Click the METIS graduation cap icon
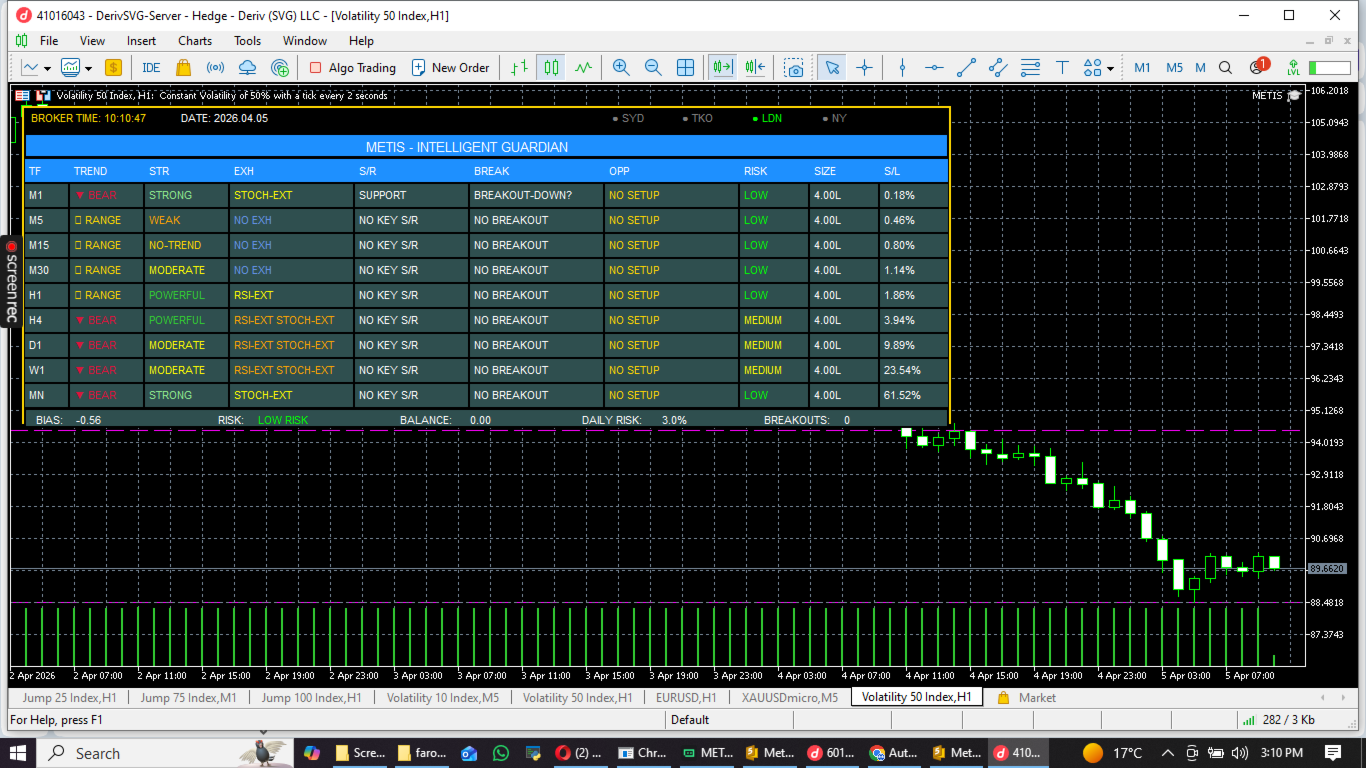Viewport: 1366px width, 768px height. coord(1294,96)
